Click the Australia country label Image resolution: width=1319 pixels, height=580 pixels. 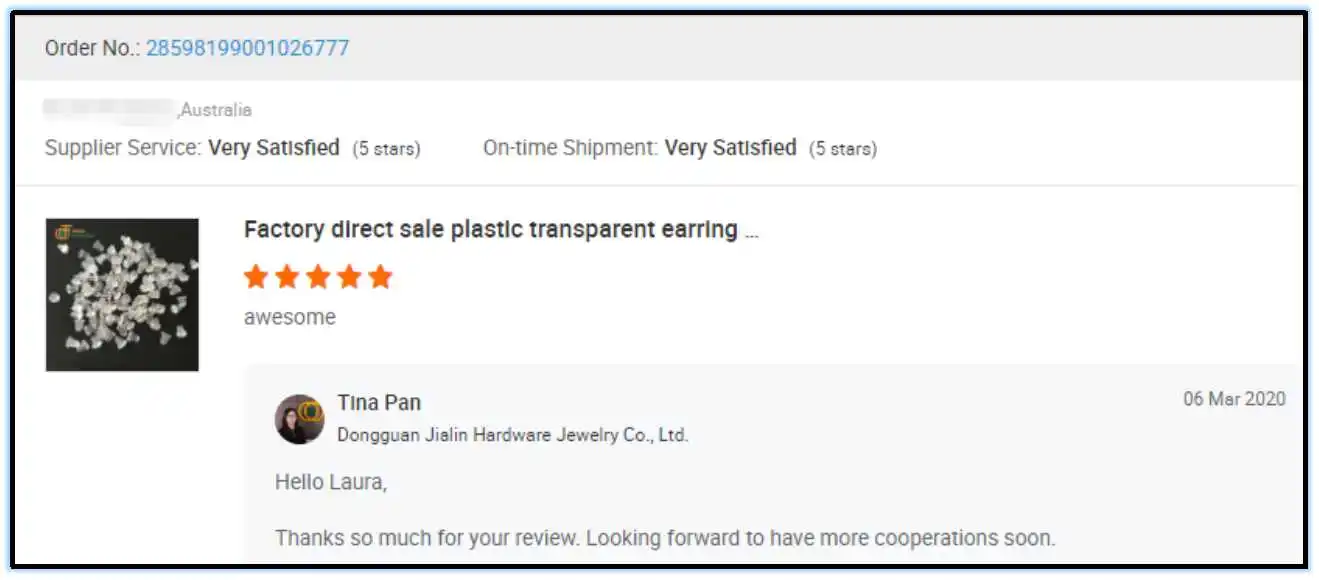pyautogui.click(x=216, y=110)
